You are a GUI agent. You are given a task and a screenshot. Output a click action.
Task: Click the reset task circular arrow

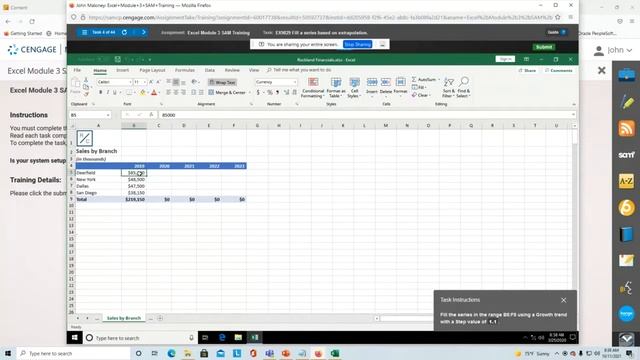[x=124, y=32]
